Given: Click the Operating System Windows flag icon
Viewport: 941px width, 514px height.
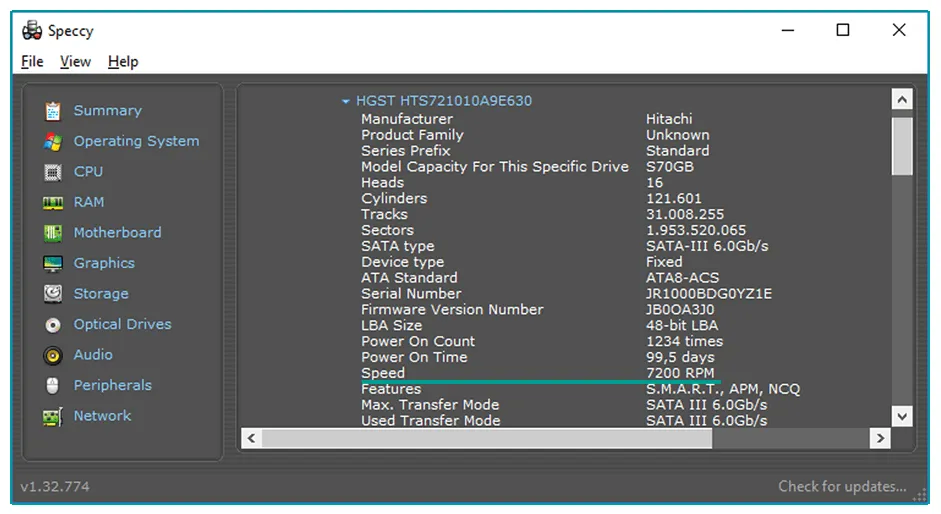Looking at the screenshot, I should [53, 142].
